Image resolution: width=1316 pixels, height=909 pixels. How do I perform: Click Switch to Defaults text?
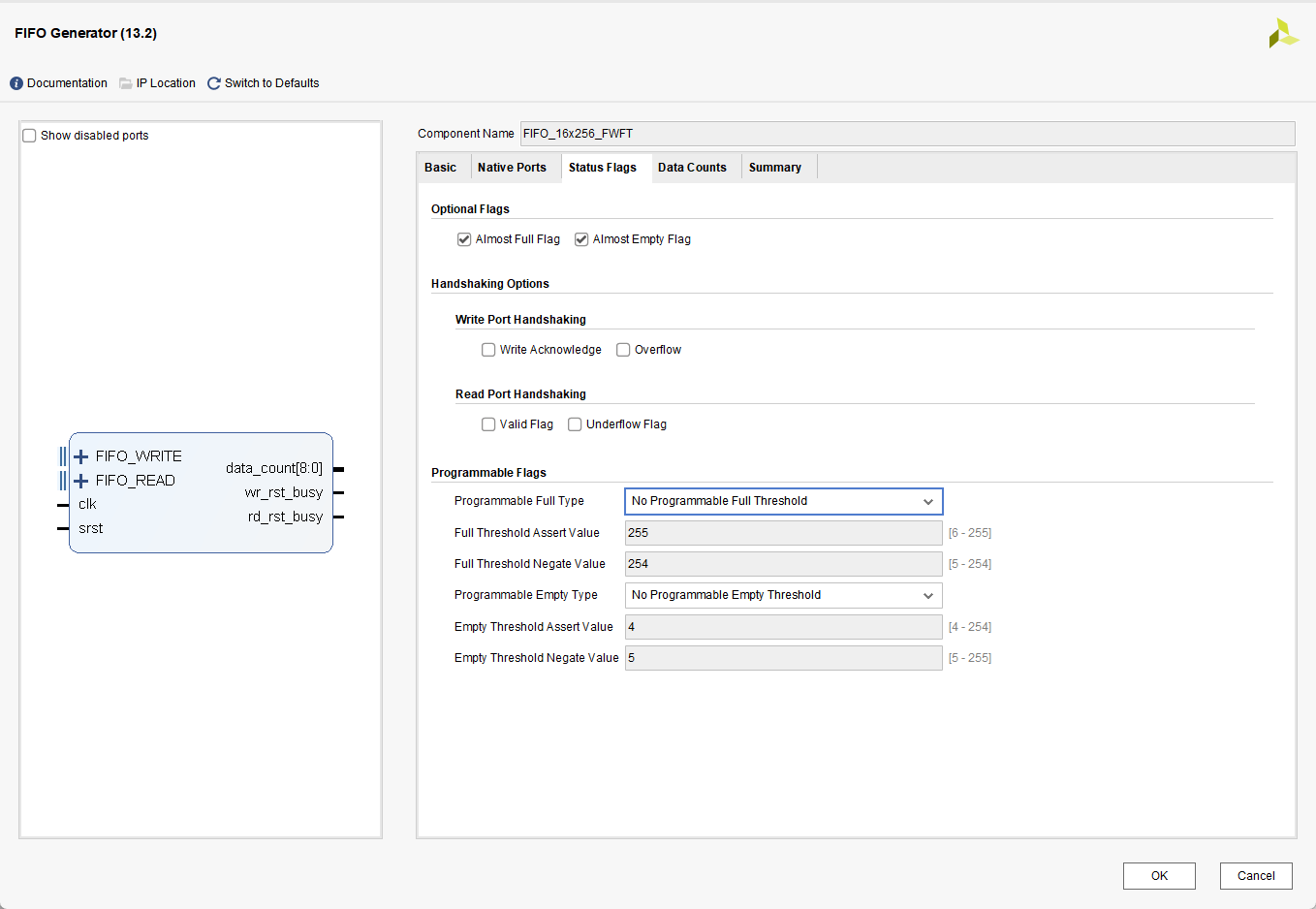coord(271,83)
